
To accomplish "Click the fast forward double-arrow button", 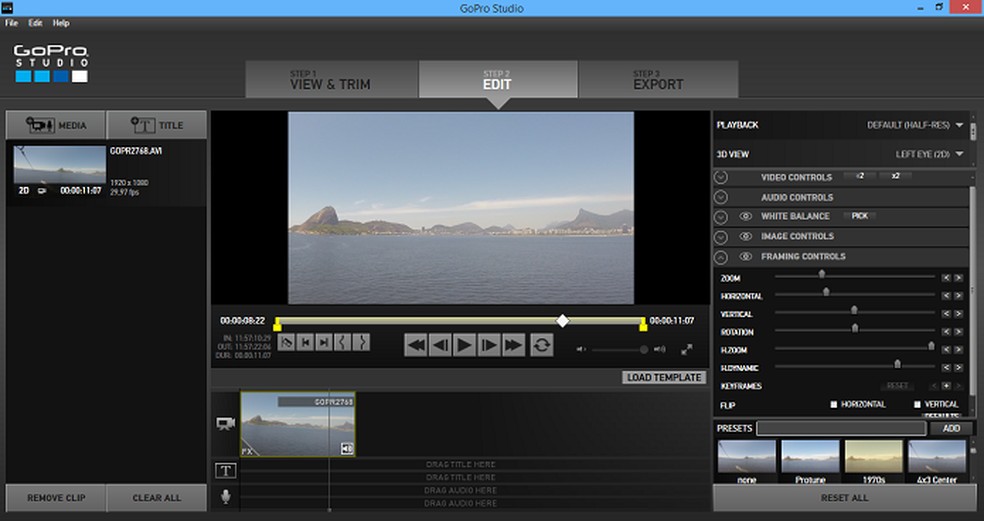I will [x=513, y=345].
